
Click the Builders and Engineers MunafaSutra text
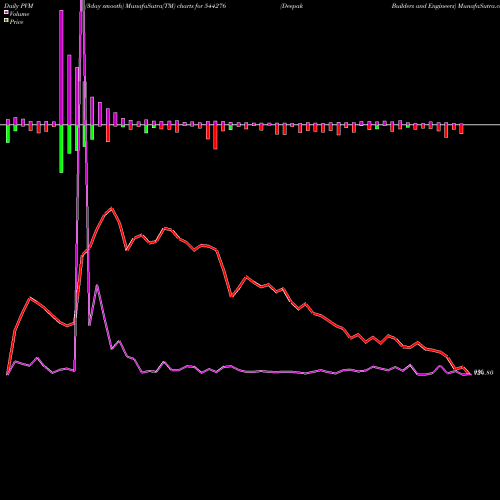click(446, 6)
